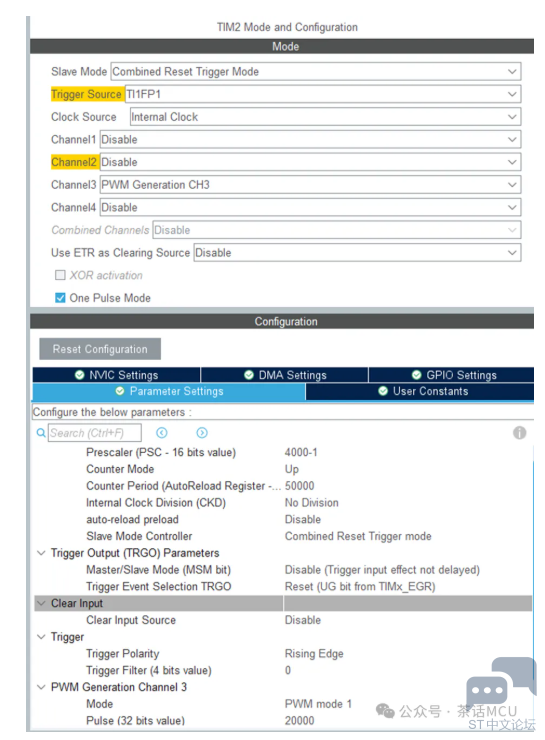545x740 pixels.
Task: Click the Search (Ctrl+F) field
Action: pyautogui.click(x=94, y=433)
